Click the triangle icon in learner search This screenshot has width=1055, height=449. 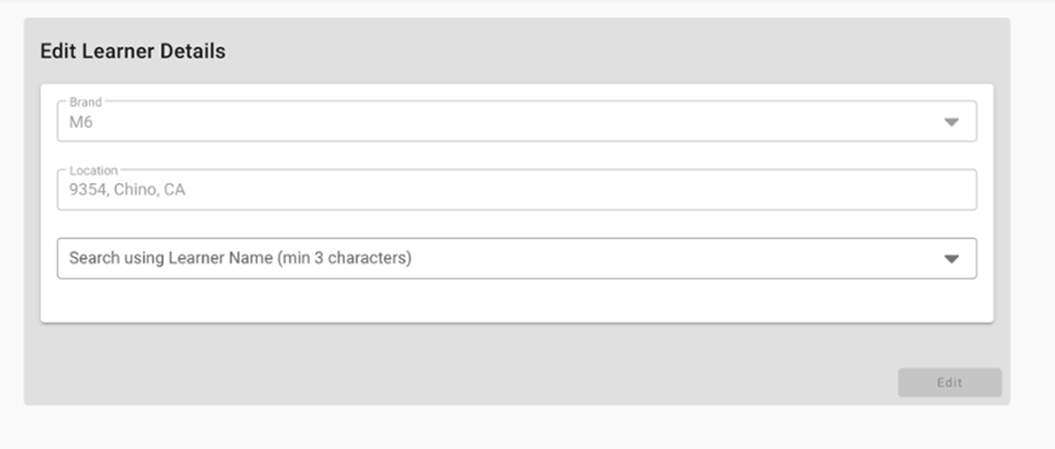point(951,258)
